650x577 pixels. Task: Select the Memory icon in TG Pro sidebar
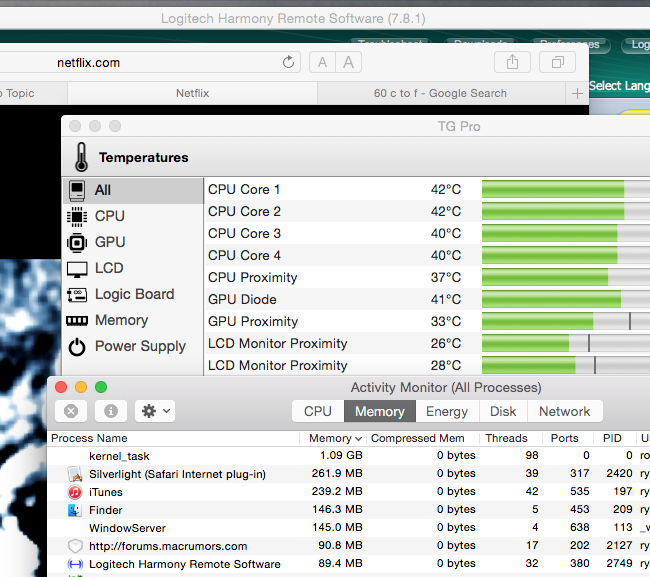[77, 320]
